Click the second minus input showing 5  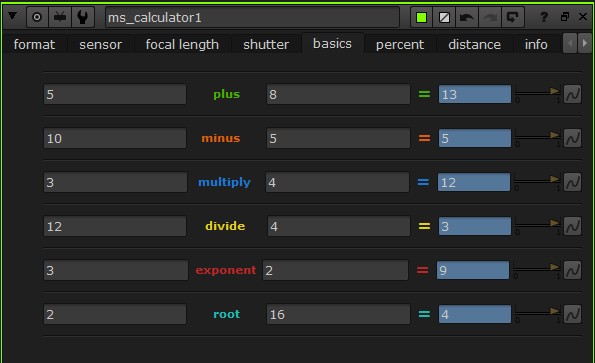(338, 138)
